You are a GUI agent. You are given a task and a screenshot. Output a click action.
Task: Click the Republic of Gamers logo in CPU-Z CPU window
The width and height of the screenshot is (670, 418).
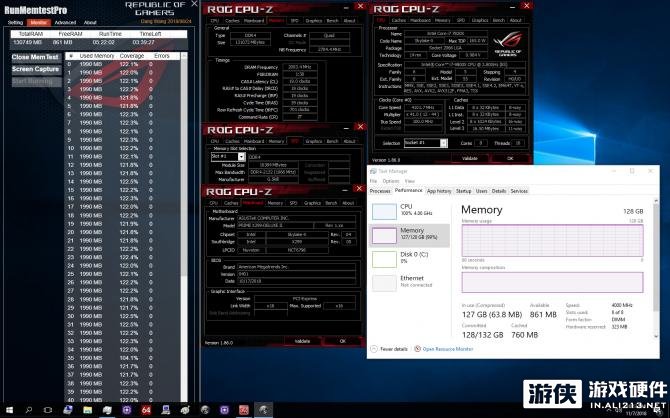coord(508,44)
